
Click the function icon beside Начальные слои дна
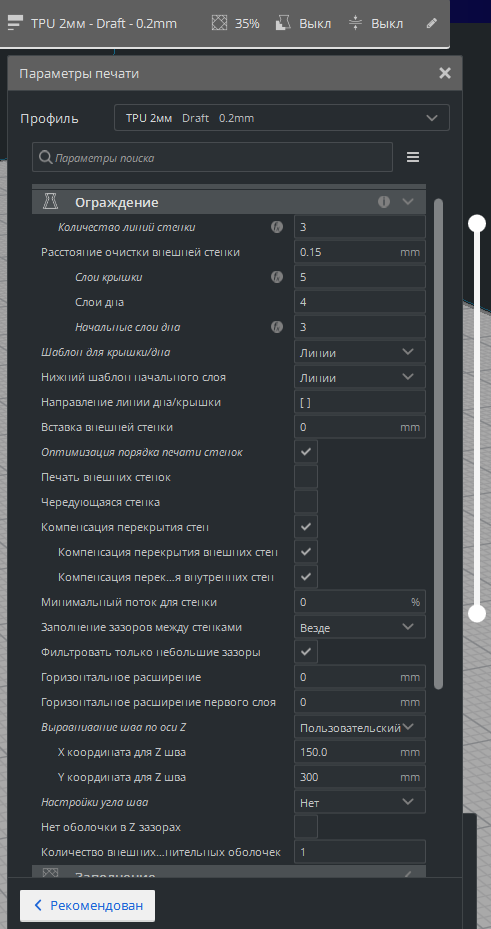[277, 326]
